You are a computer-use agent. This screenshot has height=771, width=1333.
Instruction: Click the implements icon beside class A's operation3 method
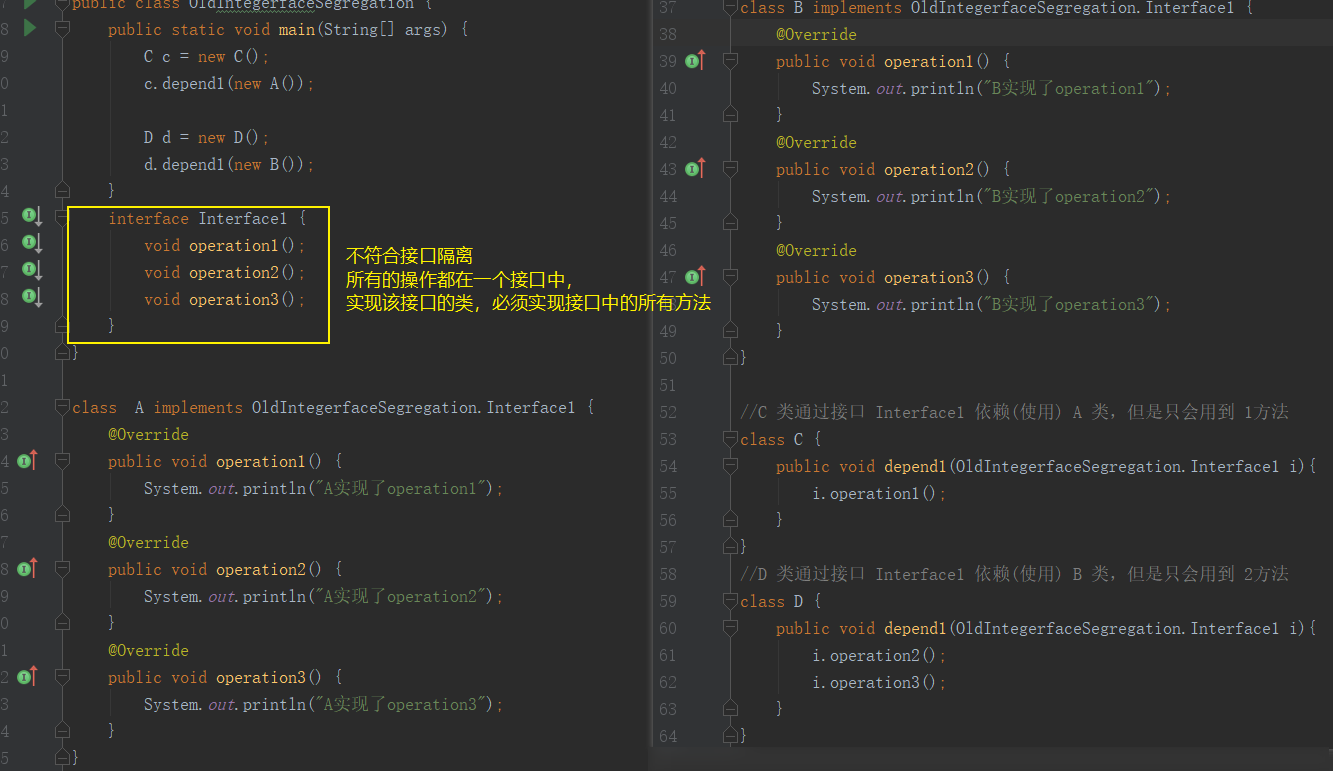pos(28,676)
